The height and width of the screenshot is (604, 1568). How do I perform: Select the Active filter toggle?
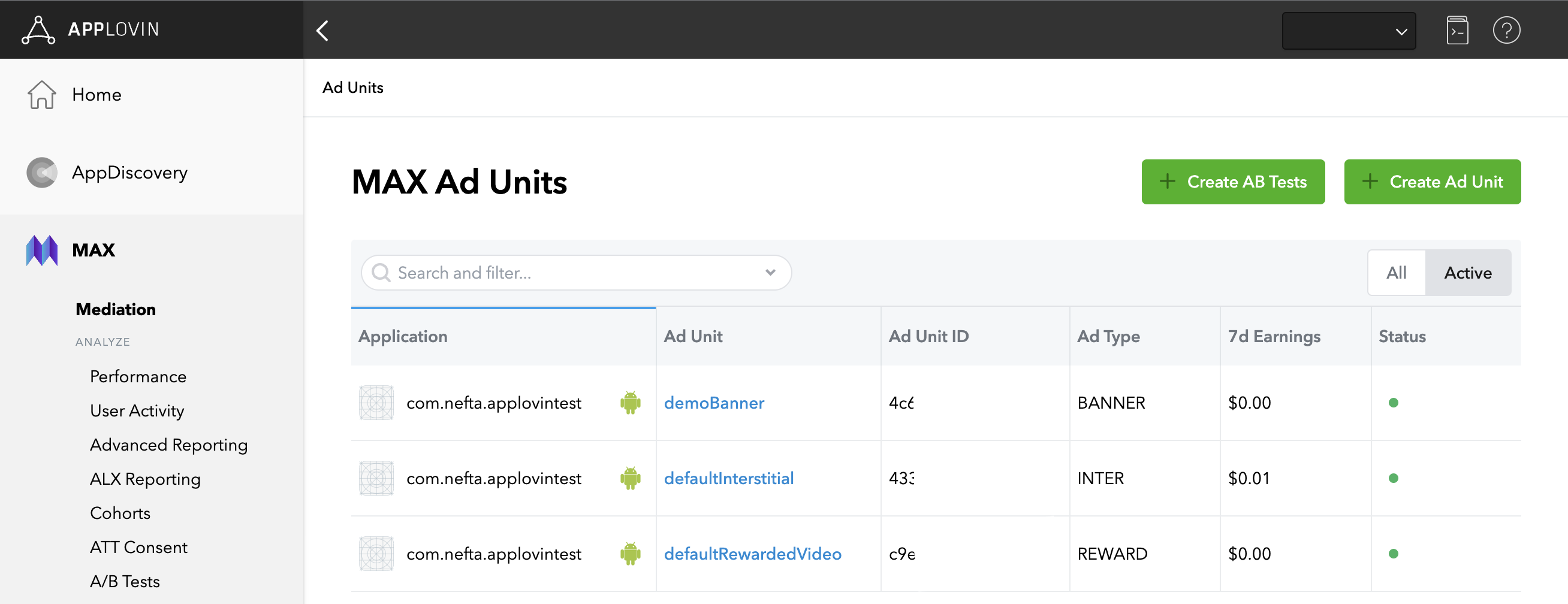point(1467,273)
